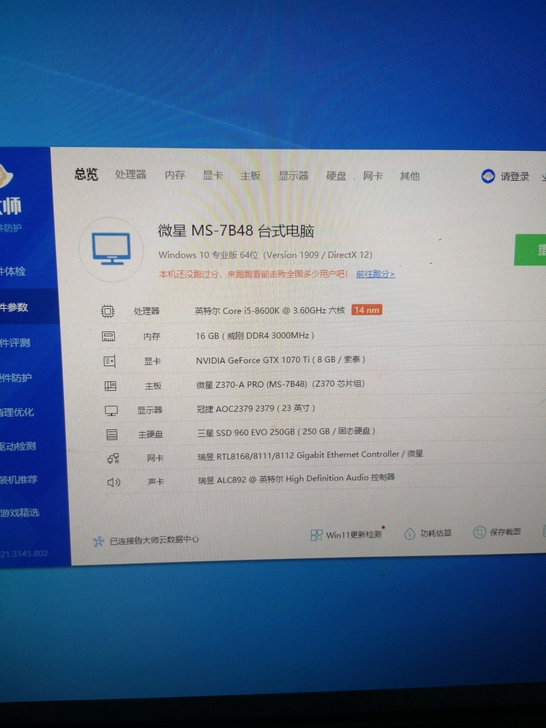Screen dimensions: 546x728
Task: Click the save screenshot icon
Action: pos(479,532)
